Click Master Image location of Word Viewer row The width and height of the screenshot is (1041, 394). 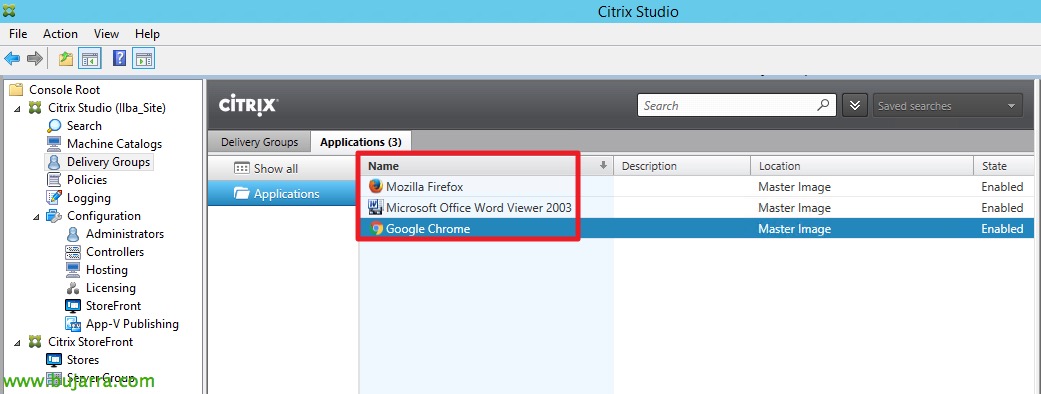(795, 207)
